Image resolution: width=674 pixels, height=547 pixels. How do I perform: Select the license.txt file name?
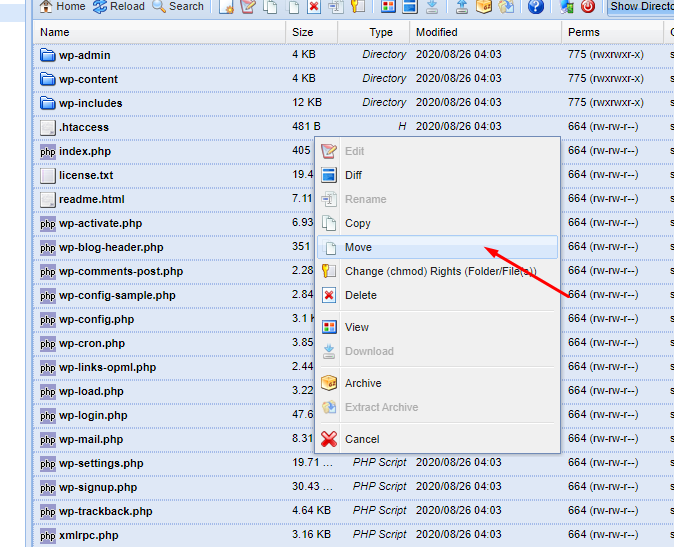86,175
